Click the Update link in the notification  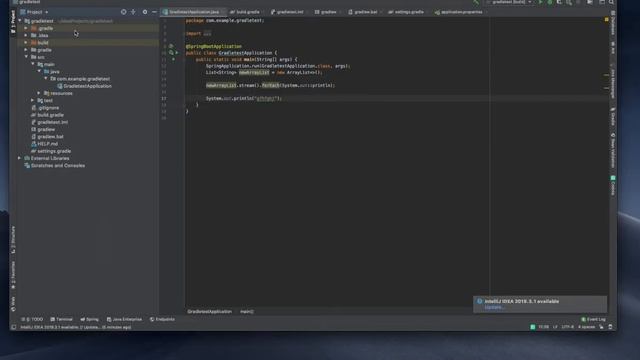[494, 307]
